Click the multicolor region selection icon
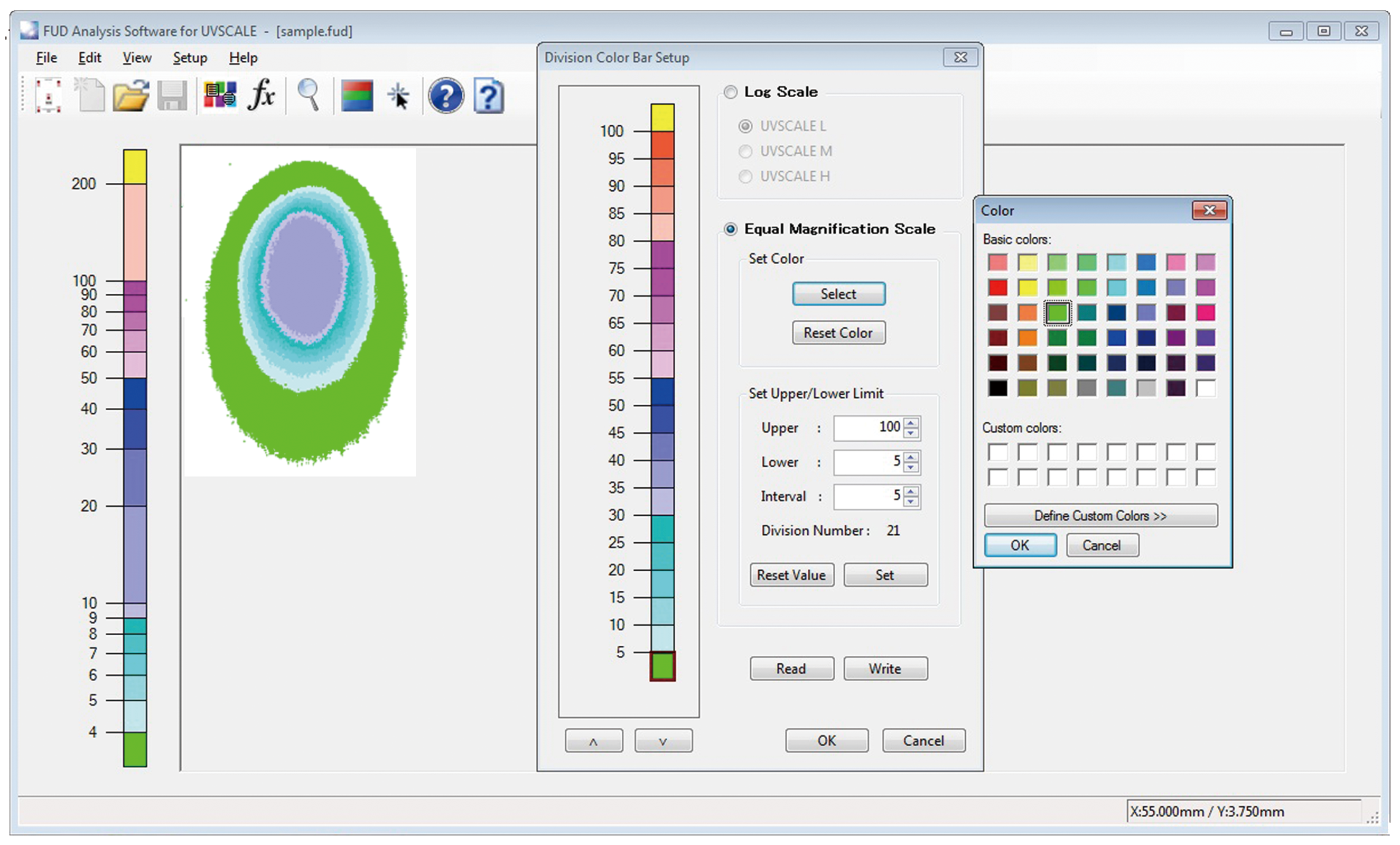Viewport: 1400px width, 845px height. pyautogui.click(x=220, y=96)
